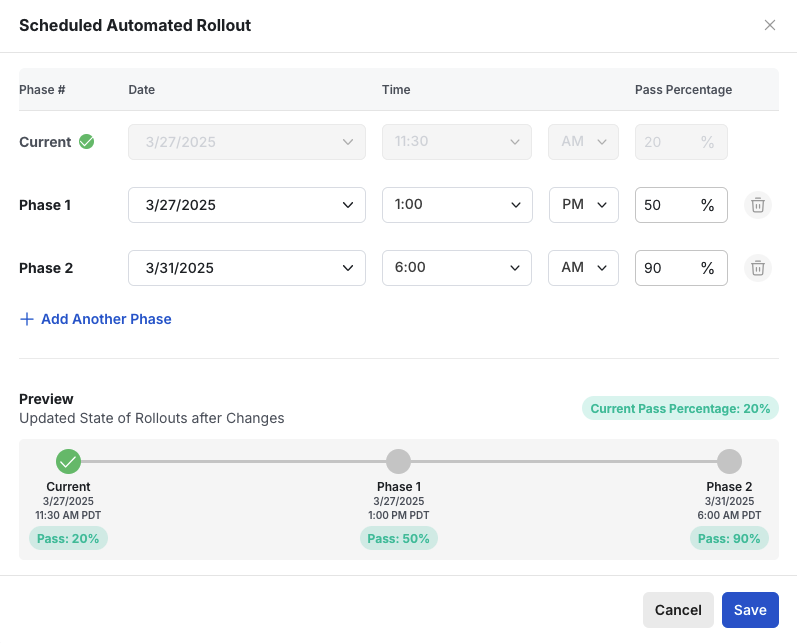The image size is (797, 643).
Task: Click the green check icon next to Current
Action: point(86,142)
